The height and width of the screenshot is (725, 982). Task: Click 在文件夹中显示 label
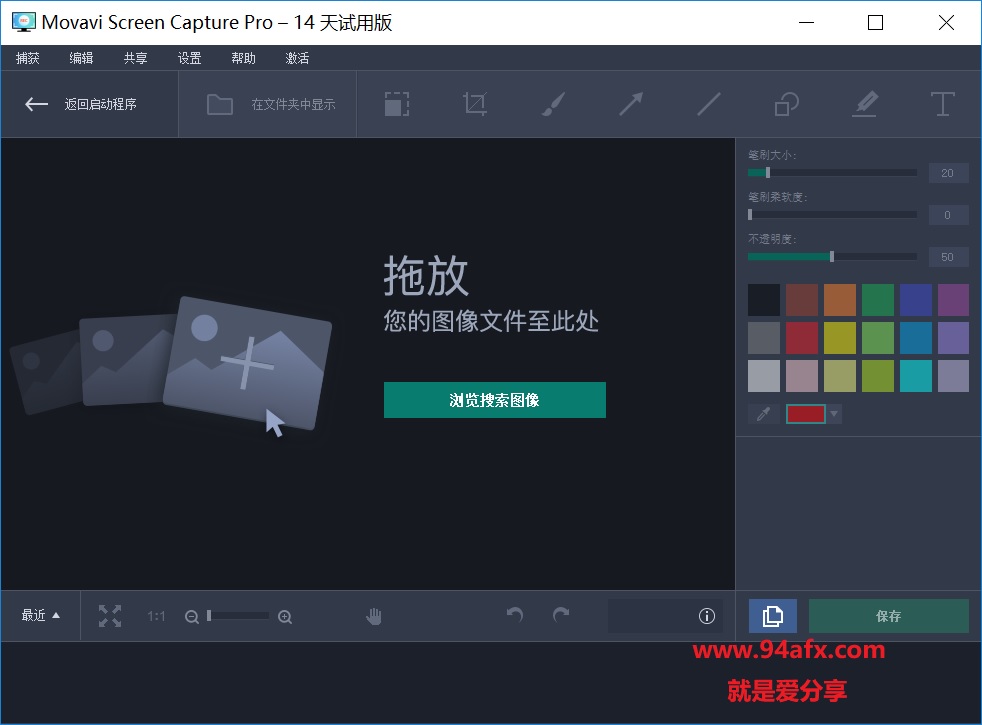point(293,104)
